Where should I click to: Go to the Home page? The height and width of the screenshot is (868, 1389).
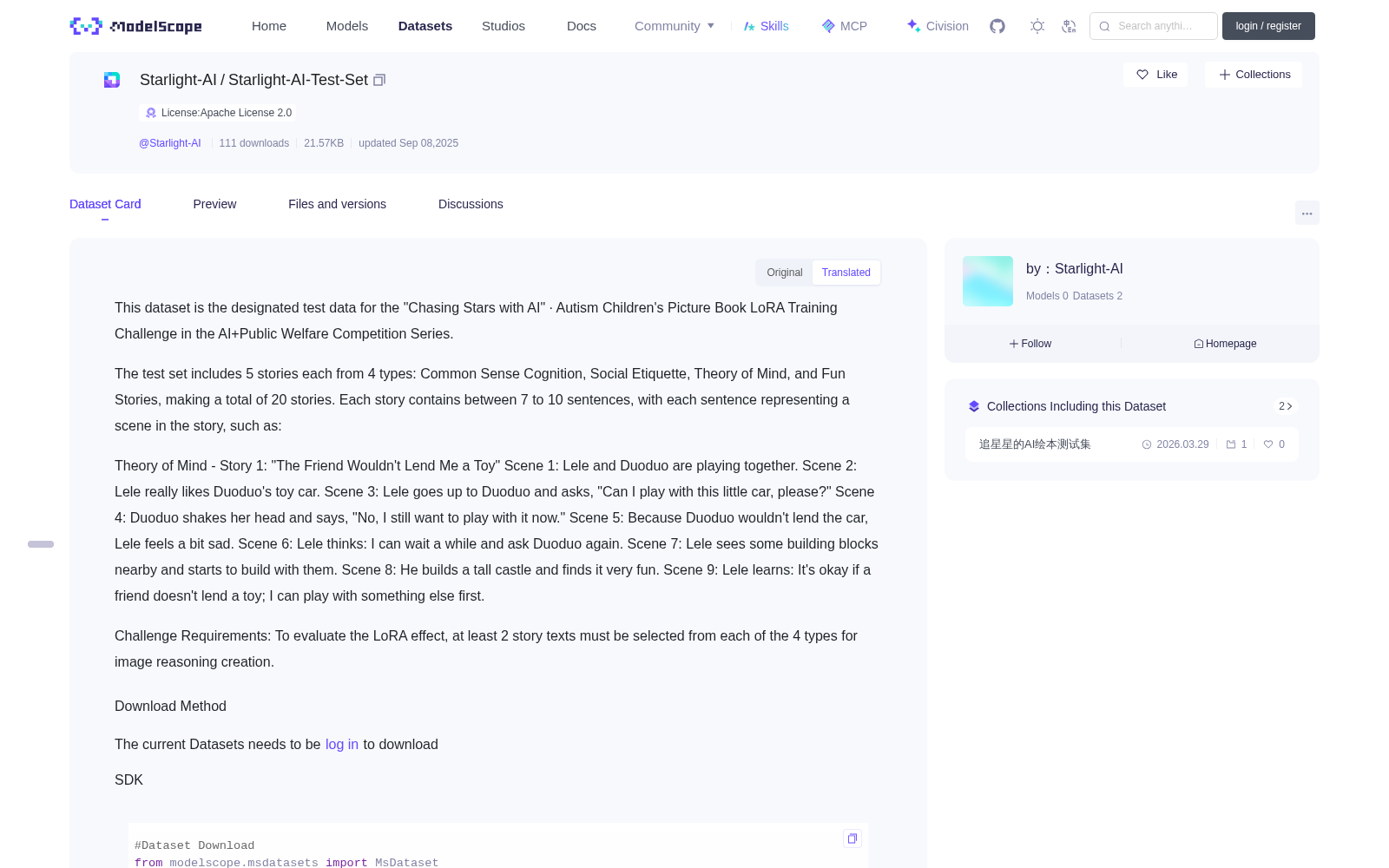269,26
